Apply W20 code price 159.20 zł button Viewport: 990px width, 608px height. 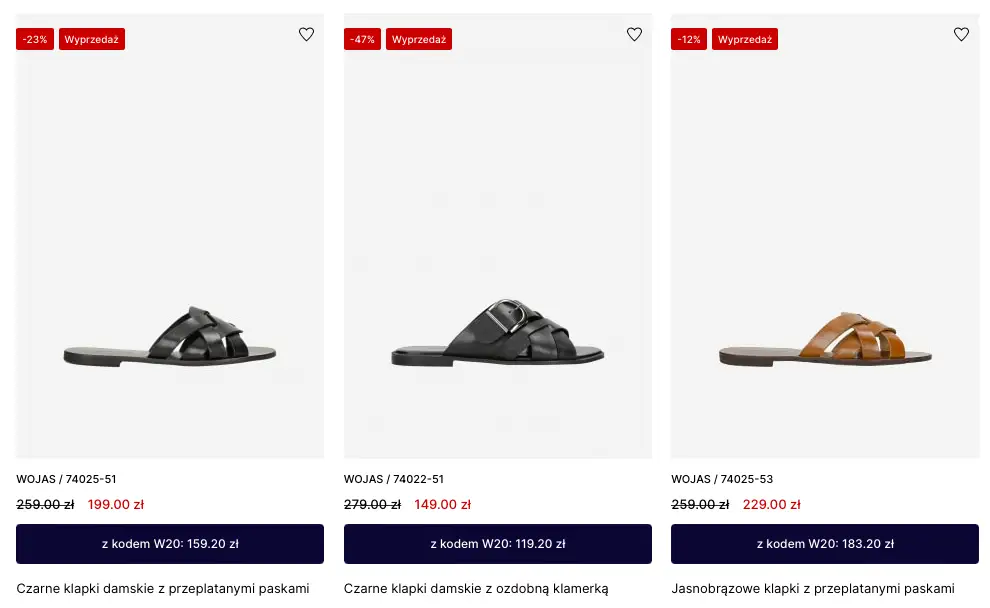[x=170, y=544]
